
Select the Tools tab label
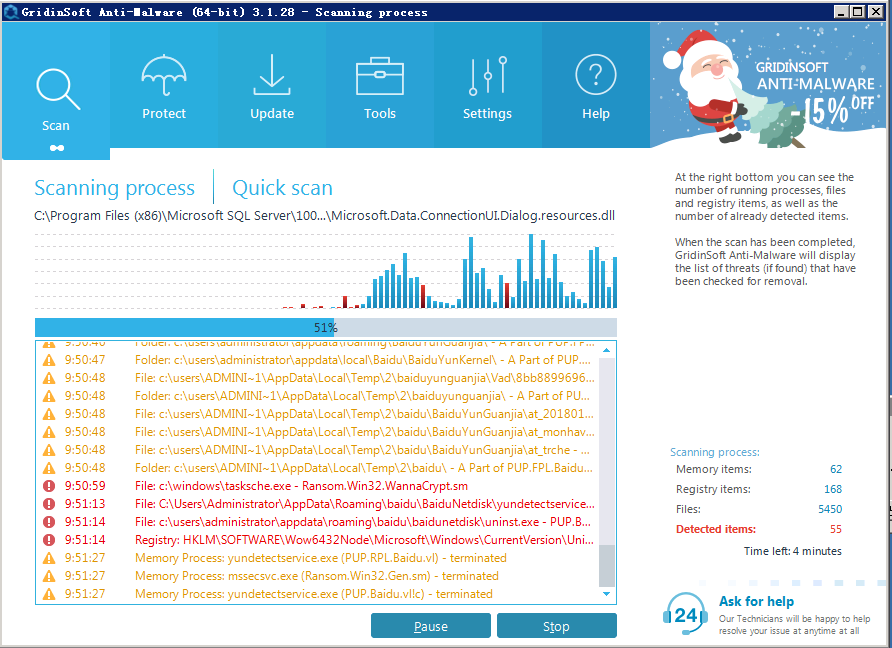[x=379, y=114]
